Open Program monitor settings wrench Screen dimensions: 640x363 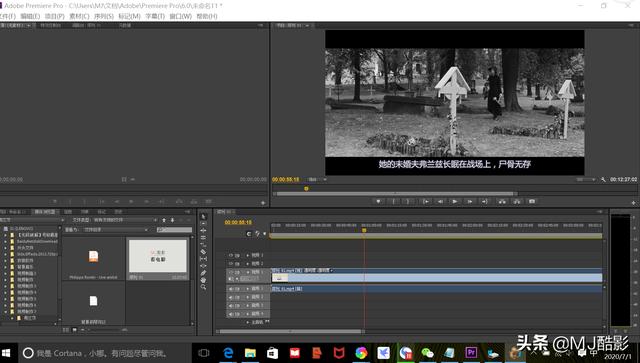point(603,180)
